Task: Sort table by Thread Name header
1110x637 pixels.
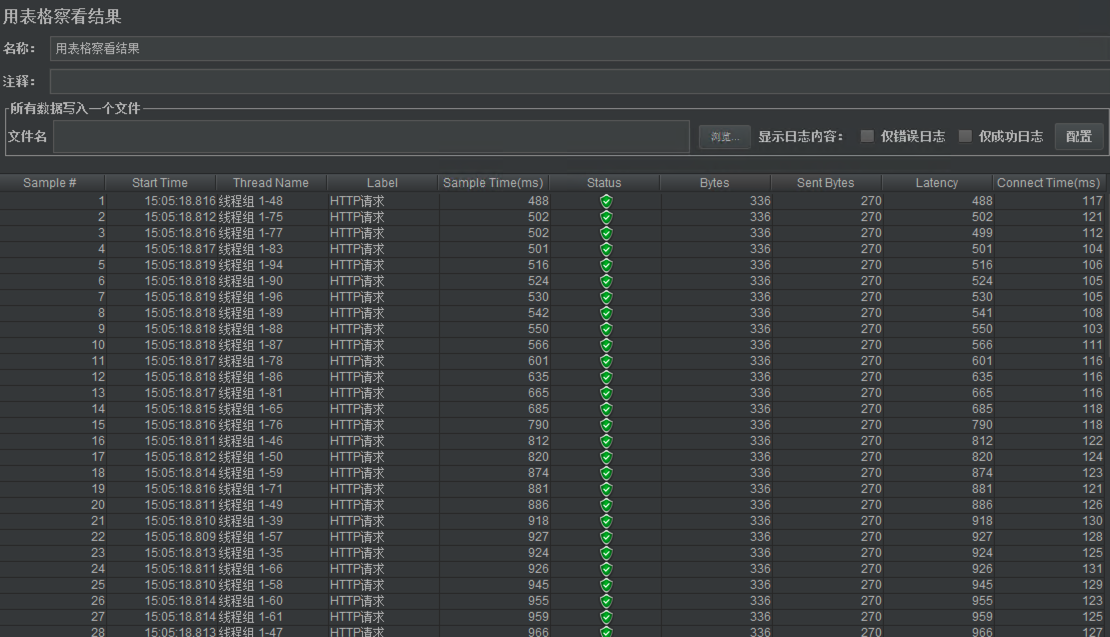Action: pos(271,183)
